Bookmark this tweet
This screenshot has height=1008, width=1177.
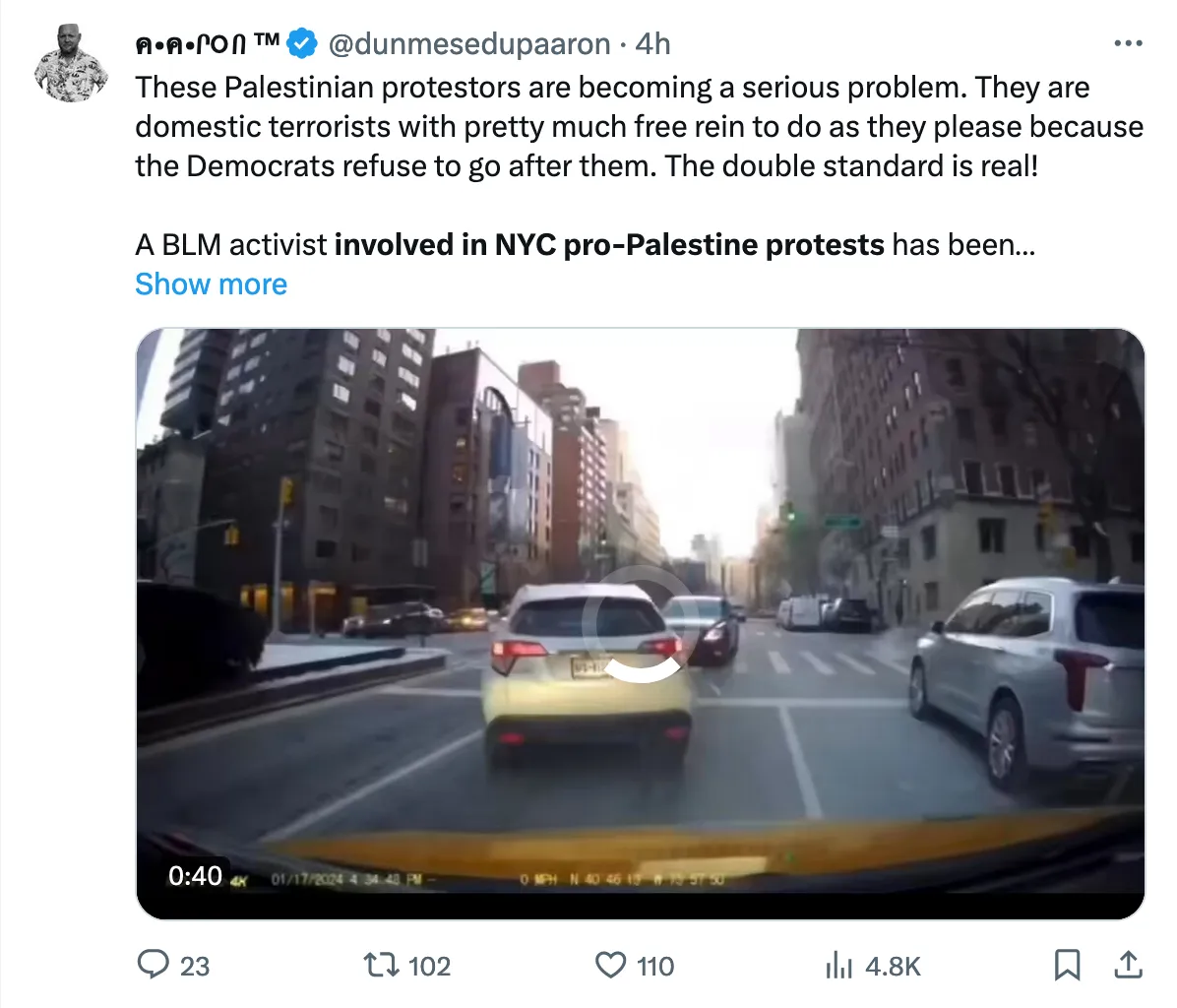(1067, 966)
